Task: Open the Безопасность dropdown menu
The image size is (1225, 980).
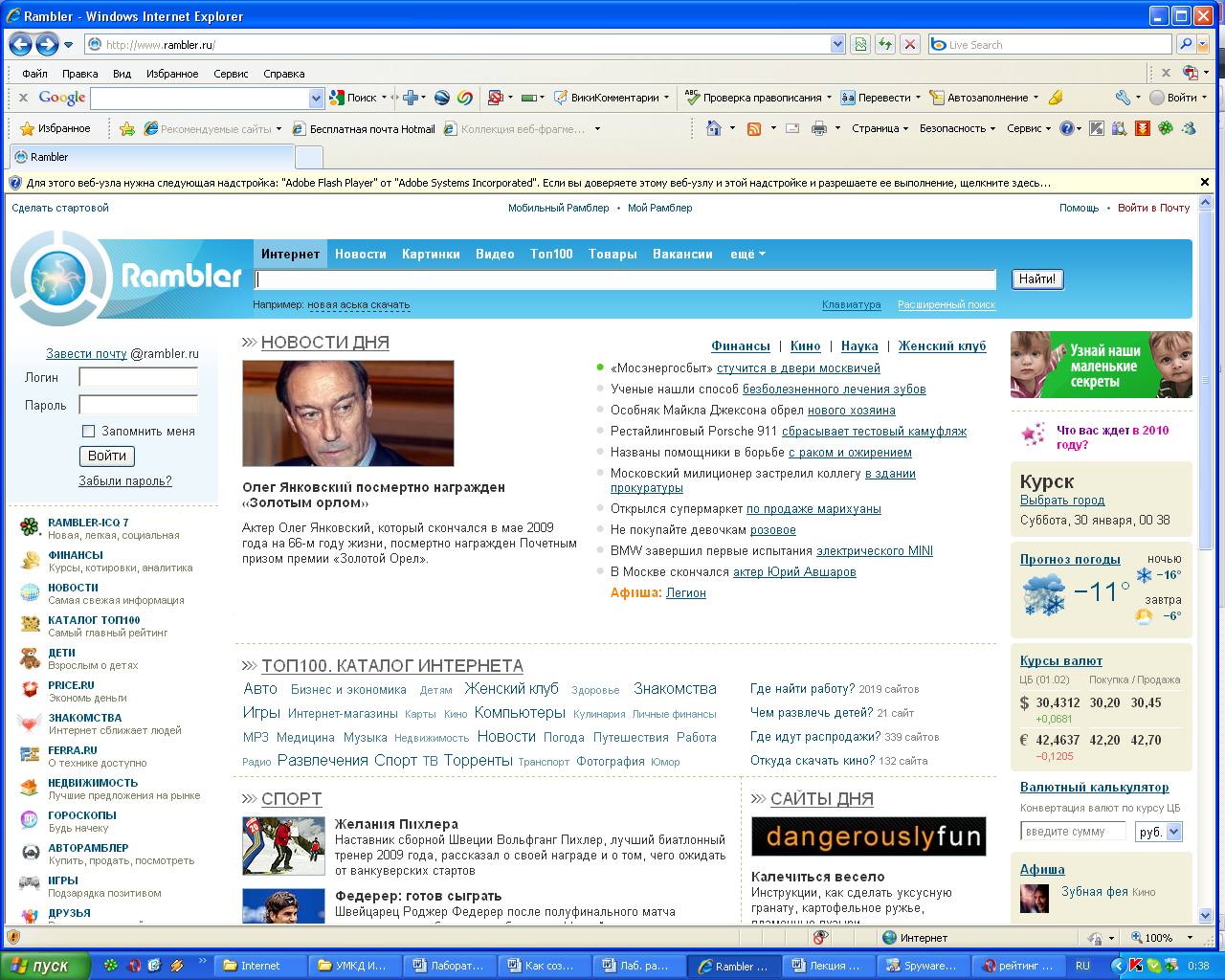Action: click(957, 128)
